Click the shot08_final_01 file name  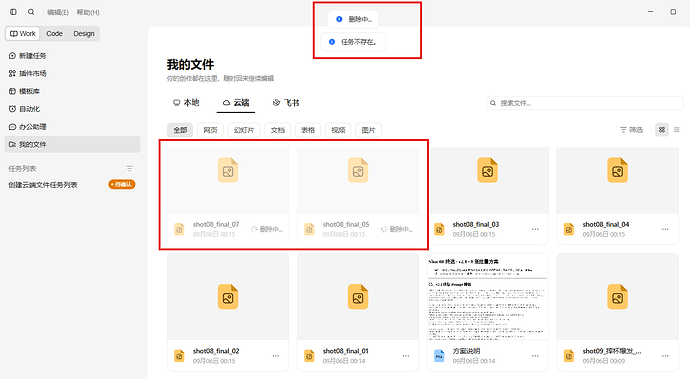coord(345,351)
